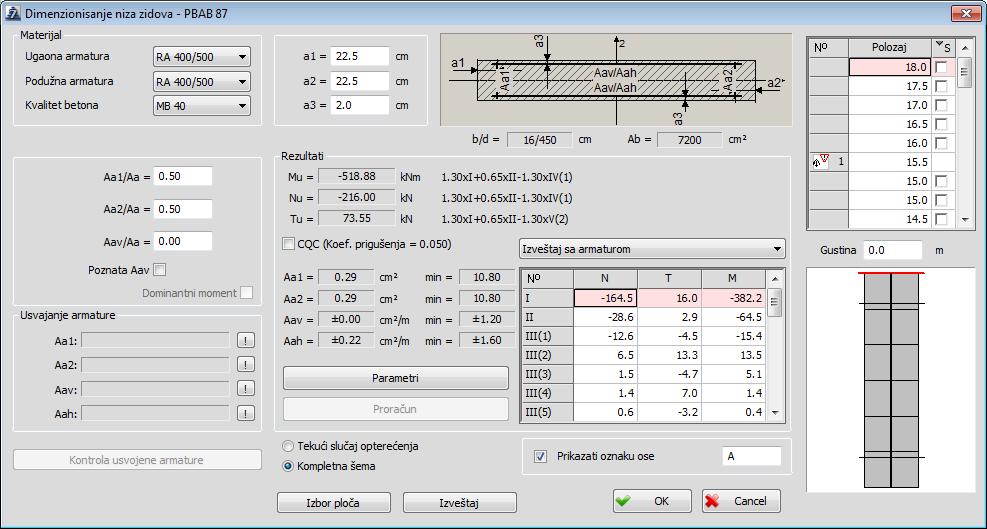This screenshot has height=529, width=987.
Task: Select load case row III(4) label
Action: 548,394
